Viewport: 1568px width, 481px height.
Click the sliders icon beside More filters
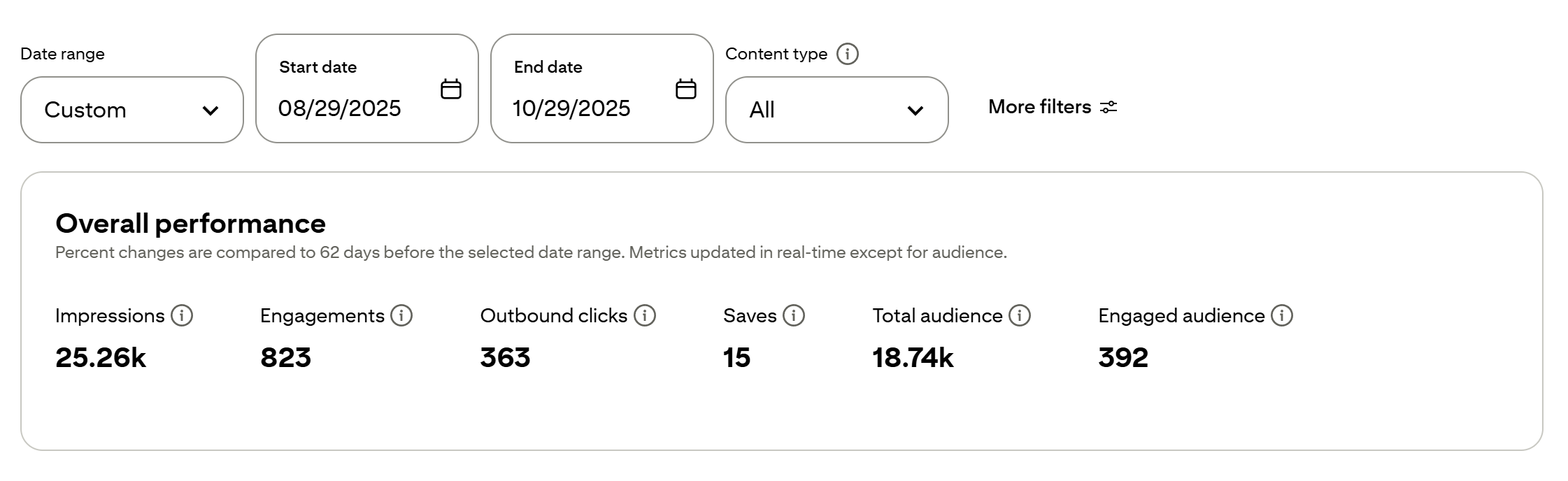[x=1109, y=107]
